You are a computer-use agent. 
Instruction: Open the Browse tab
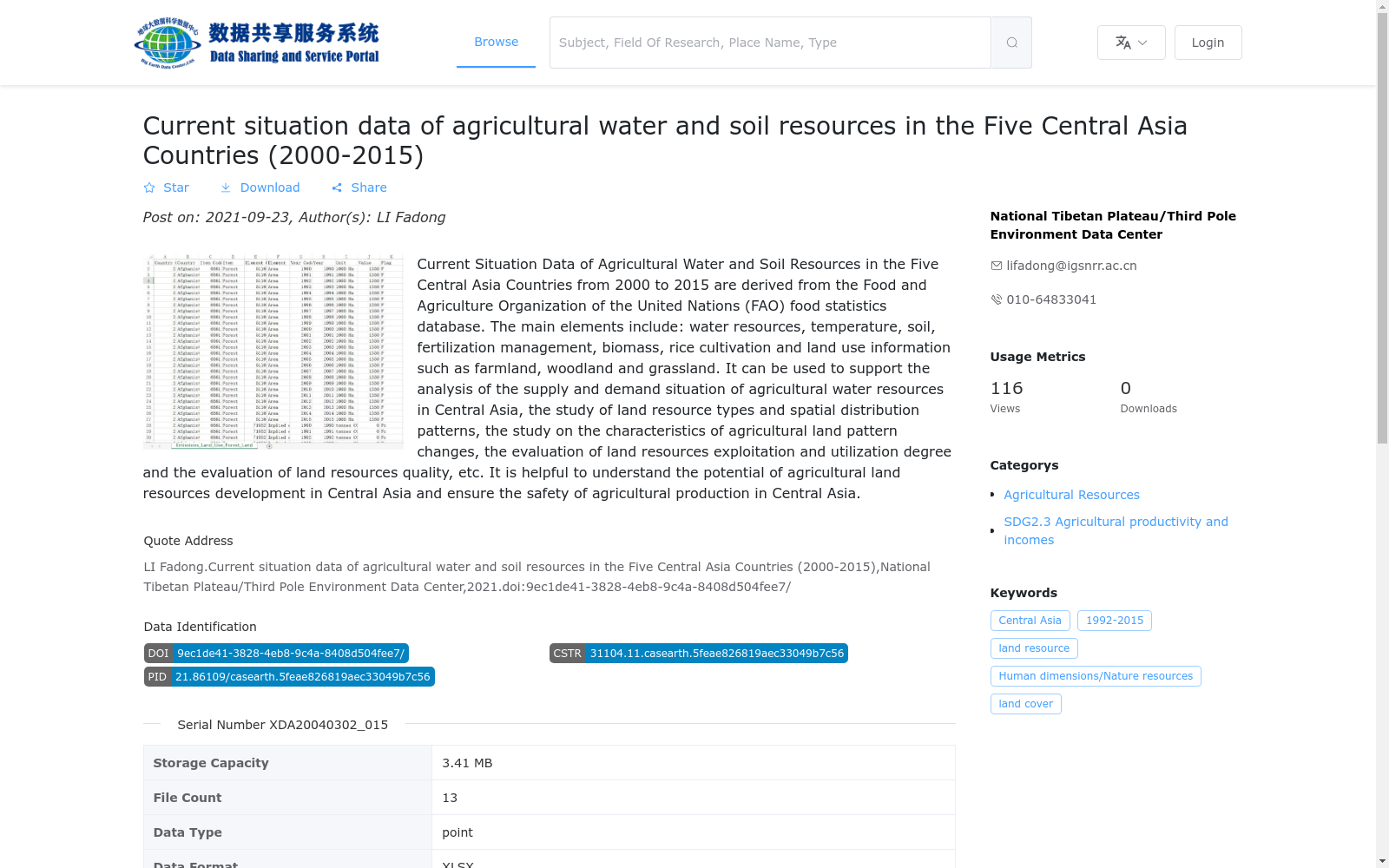coord(496,42)
